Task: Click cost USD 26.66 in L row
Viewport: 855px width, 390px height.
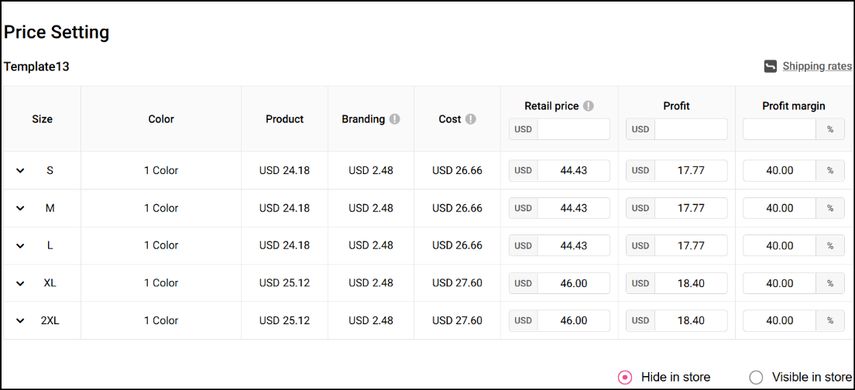Action: pyautogui.click(x=457, y=246)
